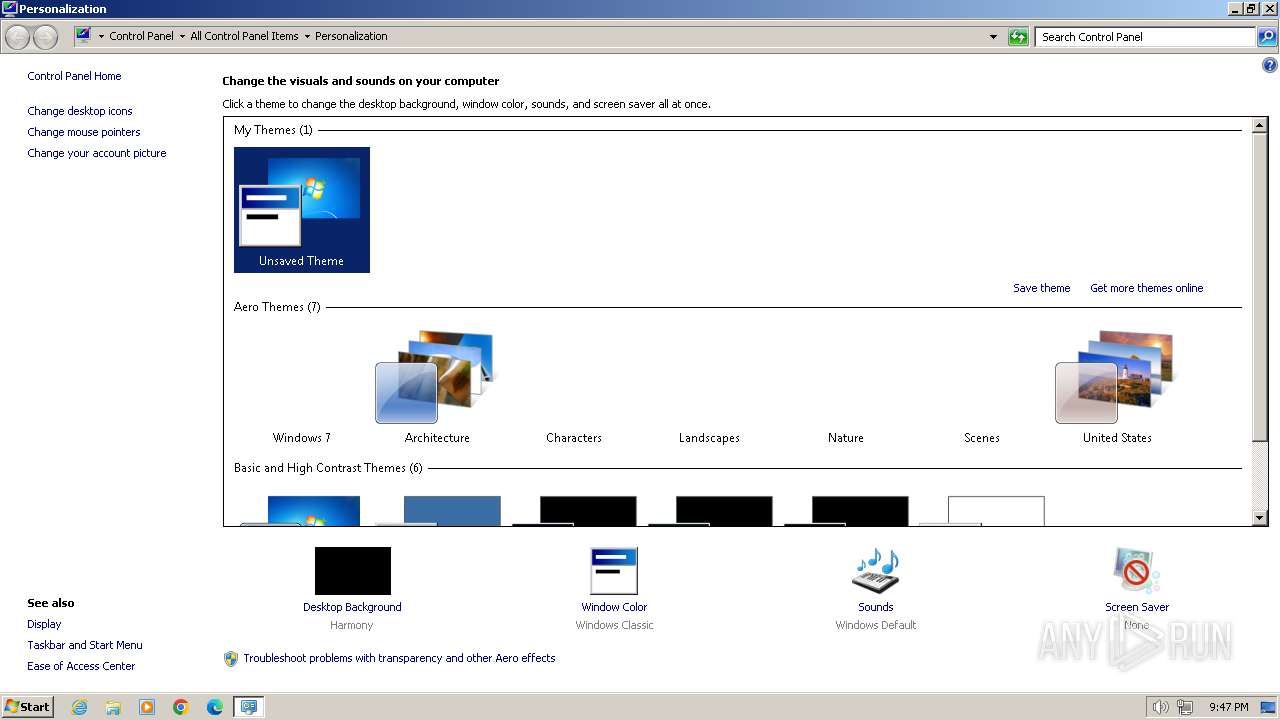Focus the Search Control Panel field
This screenshot has height=720, width=1280.
click(x=1146, y=37)
